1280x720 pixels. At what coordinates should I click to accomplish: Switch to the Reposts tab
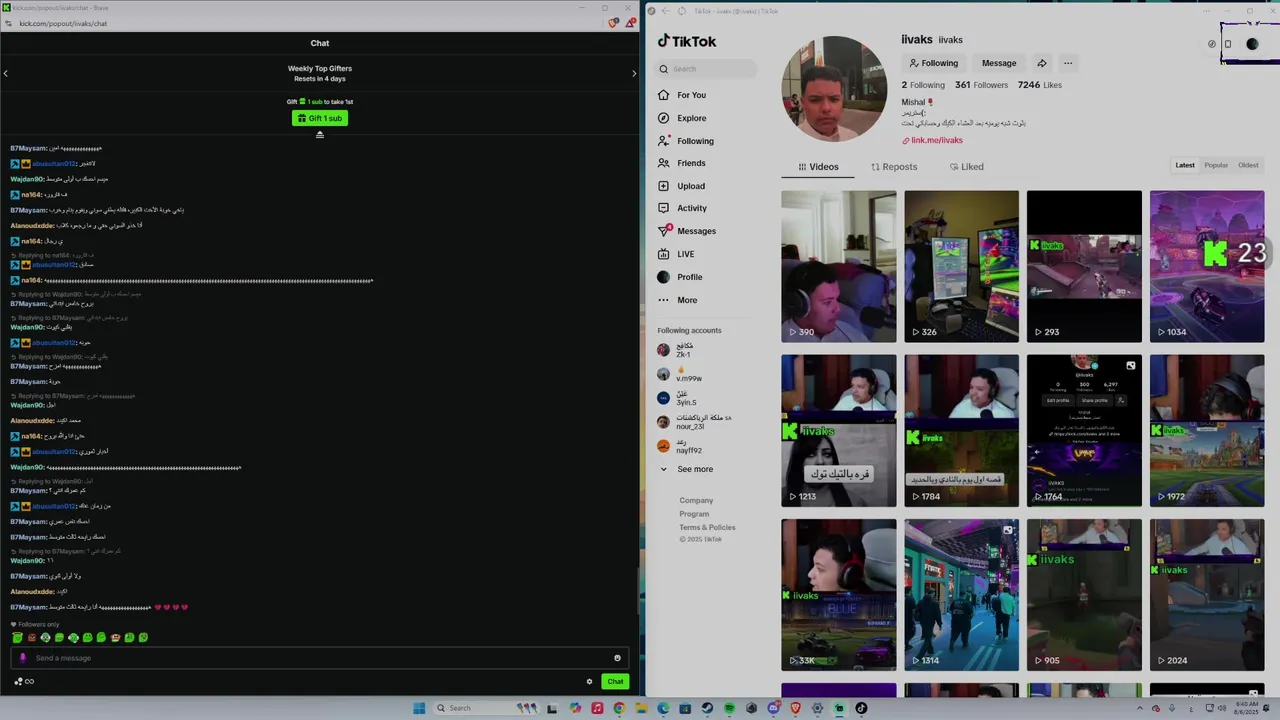[x=894, y=167]
